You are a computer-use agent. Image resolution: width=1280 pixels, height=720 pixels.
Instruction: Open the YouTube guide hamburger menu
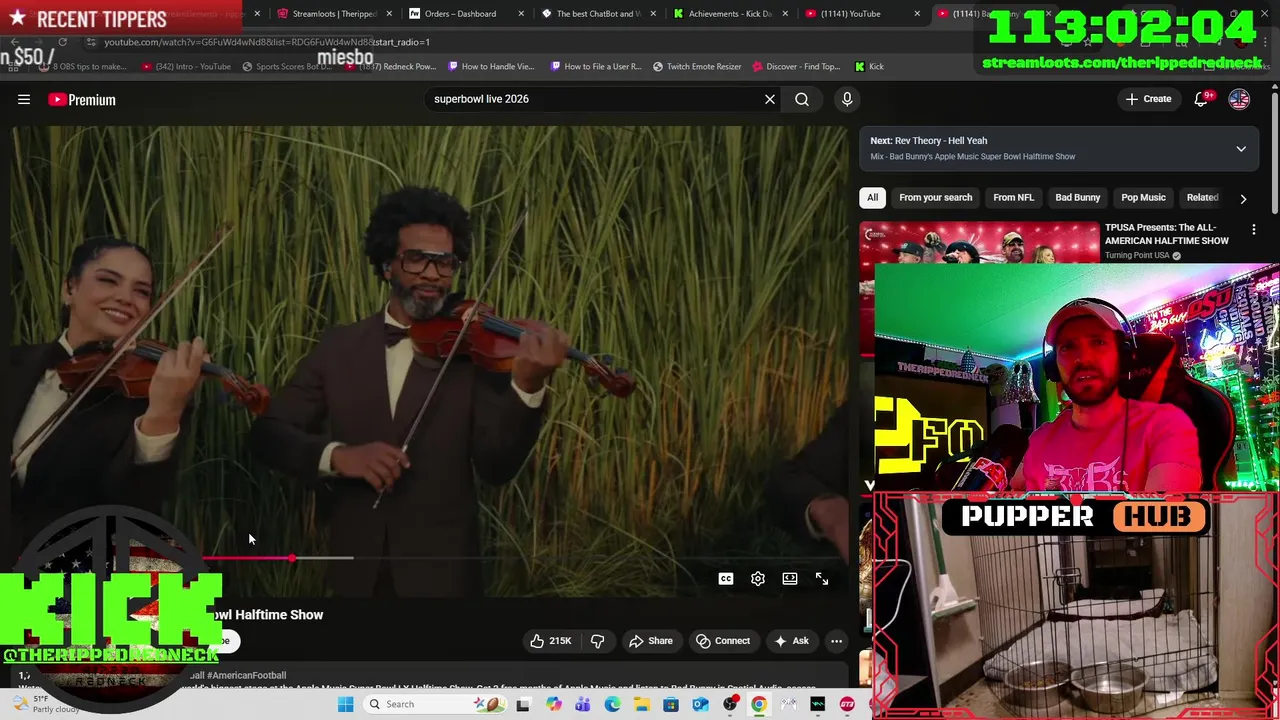(x=24, y=99)
